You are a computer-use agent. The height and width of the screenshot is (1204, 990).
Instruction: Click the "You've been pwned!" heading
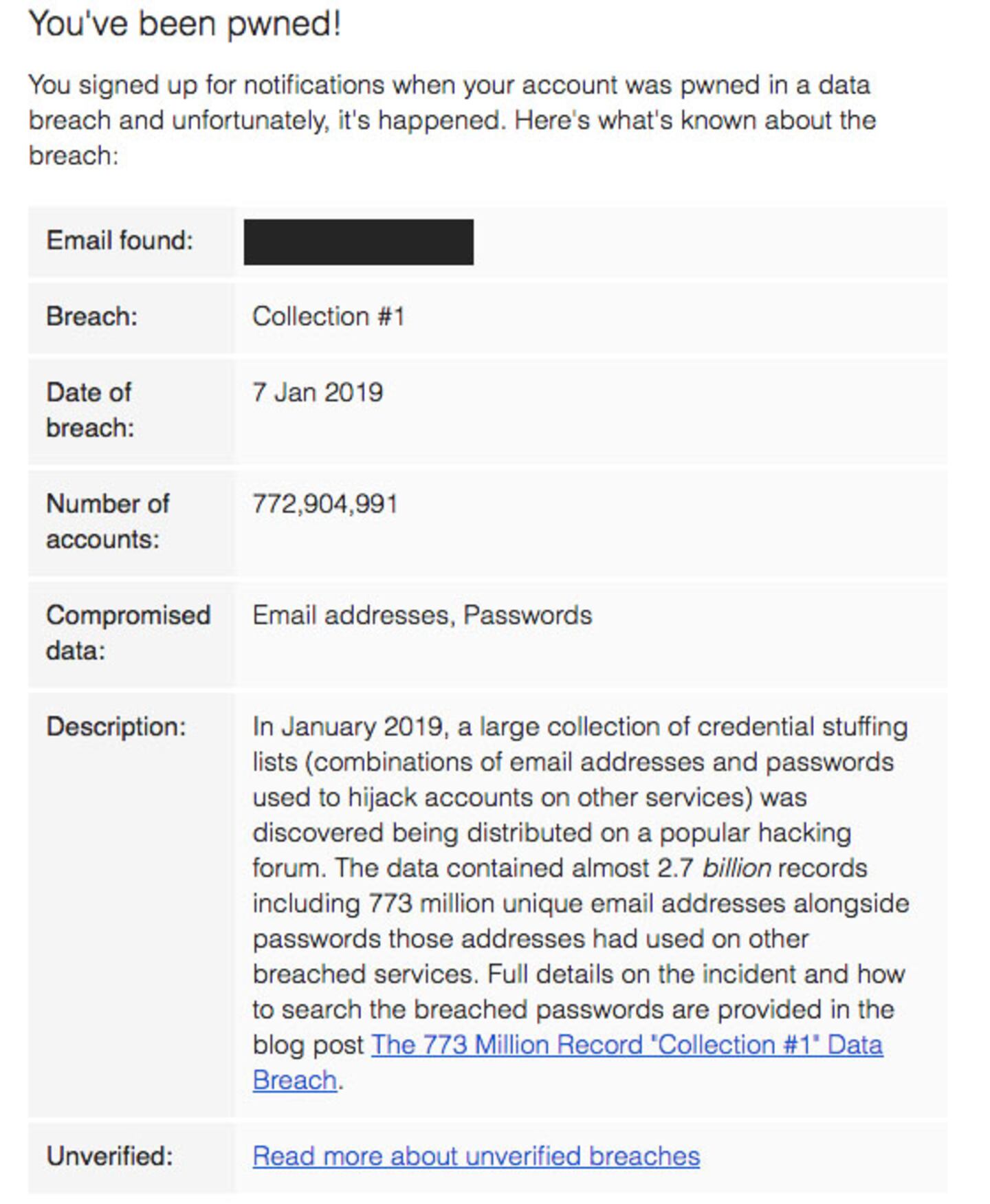(185, 24)
